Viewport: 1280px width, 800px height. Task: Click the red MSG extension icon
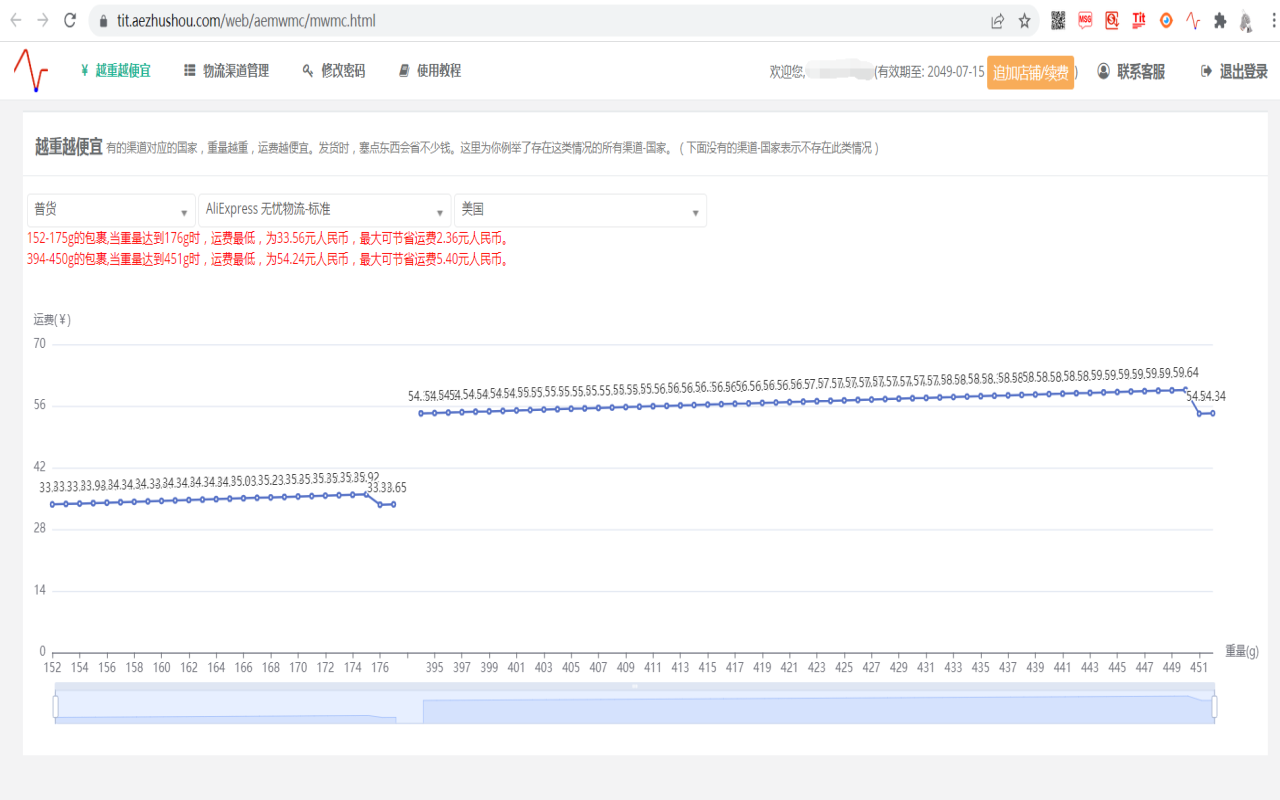point(1085,20)
